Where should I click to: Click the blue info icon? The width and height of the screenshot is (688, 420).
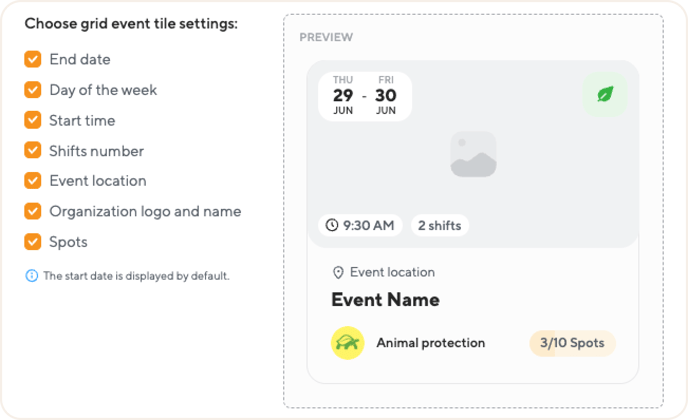[32, 276]
